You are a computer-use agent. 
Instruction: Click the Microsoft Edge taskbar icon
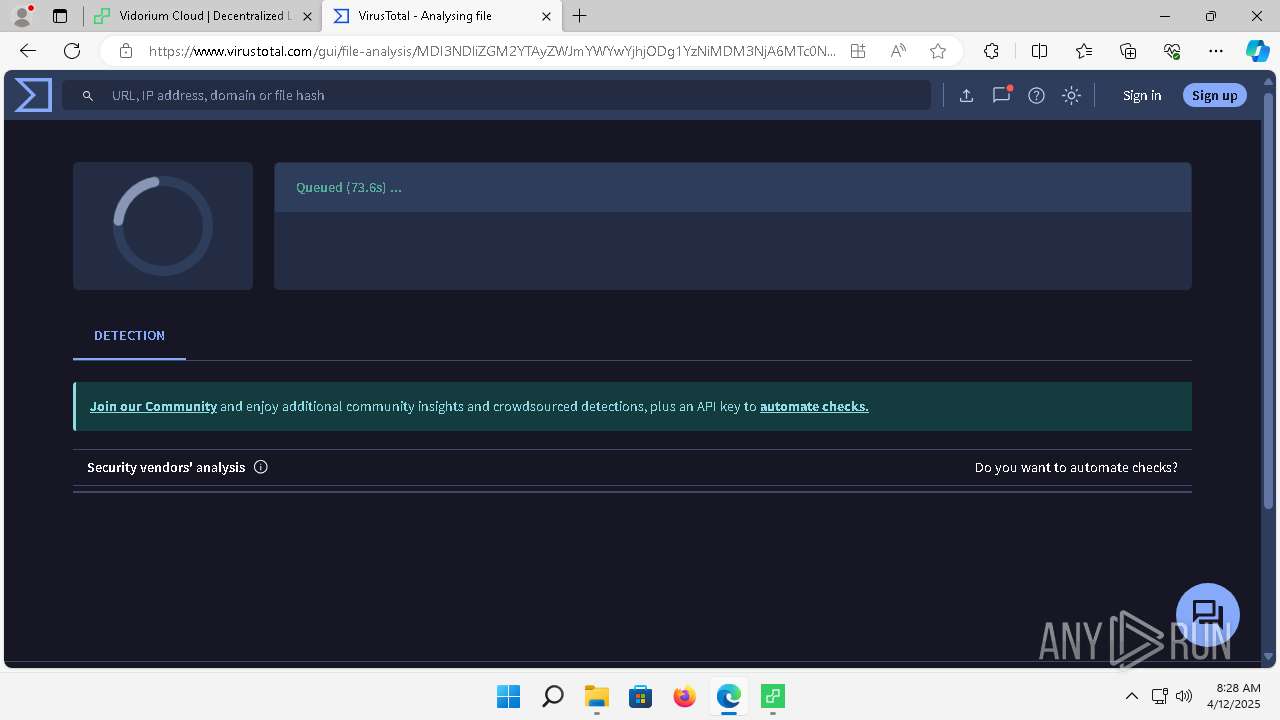(728, 696)
